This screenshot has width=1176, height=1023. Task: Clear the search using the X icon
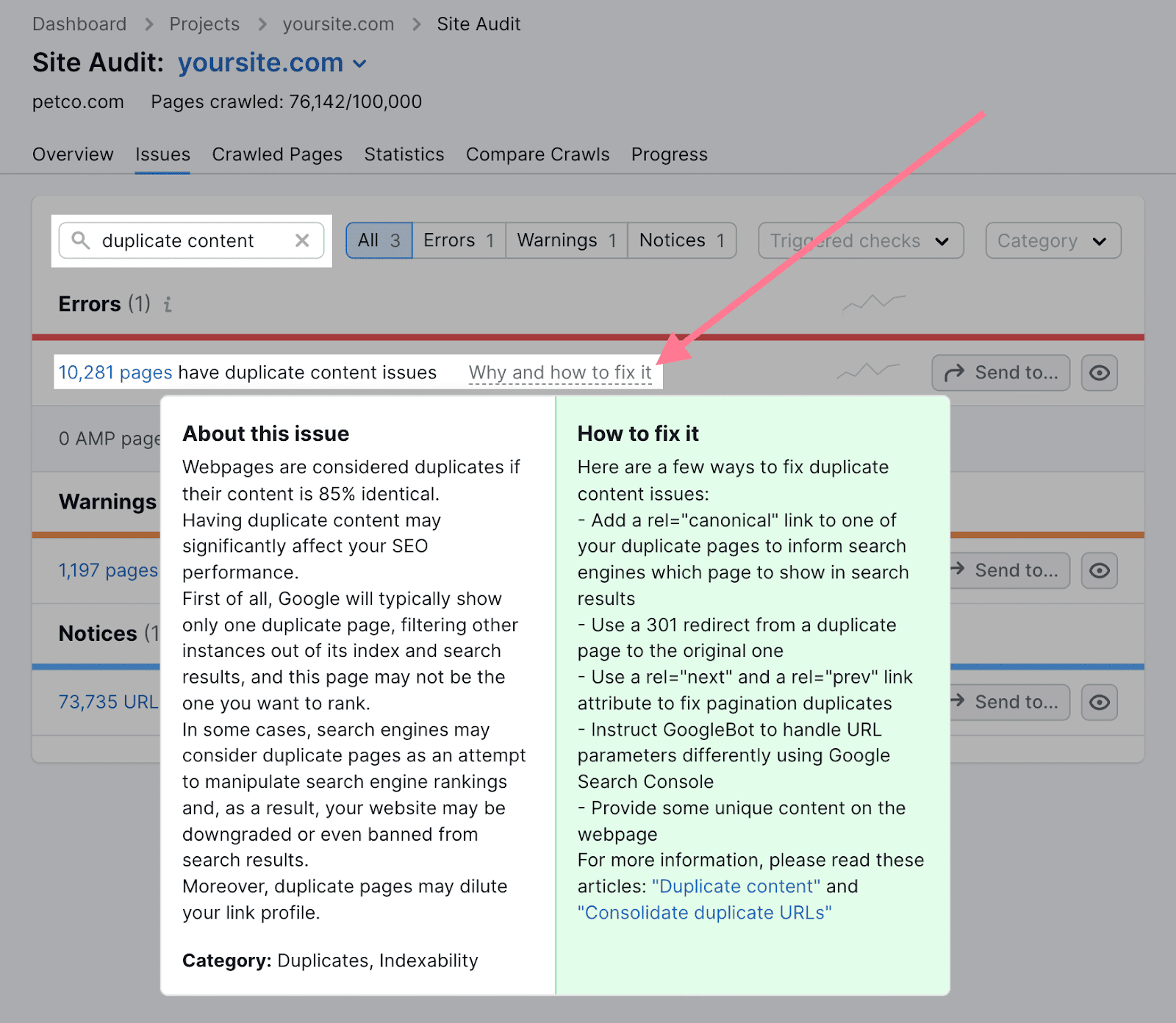[x=301, y=240]
